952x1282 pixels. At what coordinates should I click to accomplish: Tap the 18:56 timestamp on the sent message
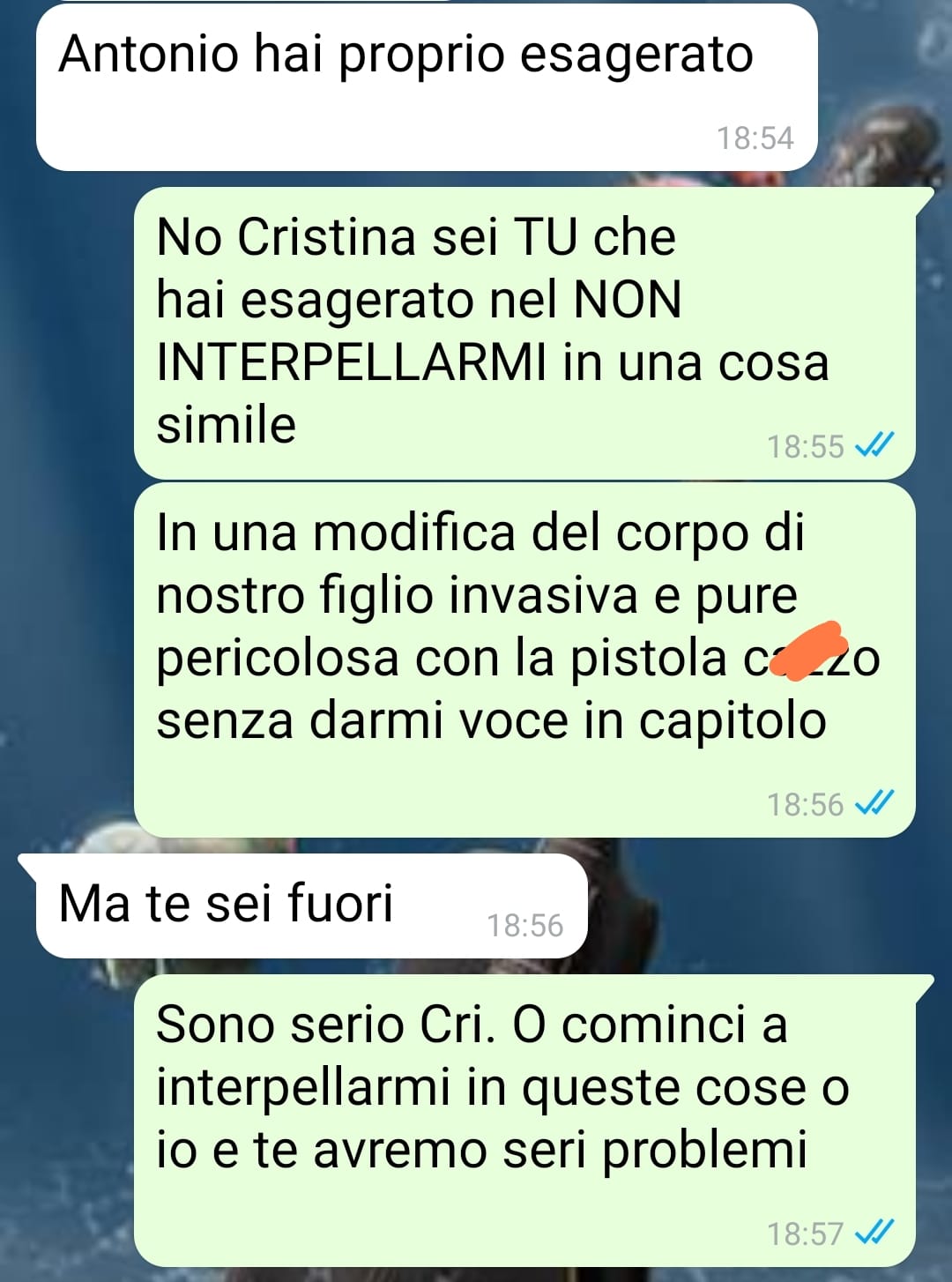805,804
